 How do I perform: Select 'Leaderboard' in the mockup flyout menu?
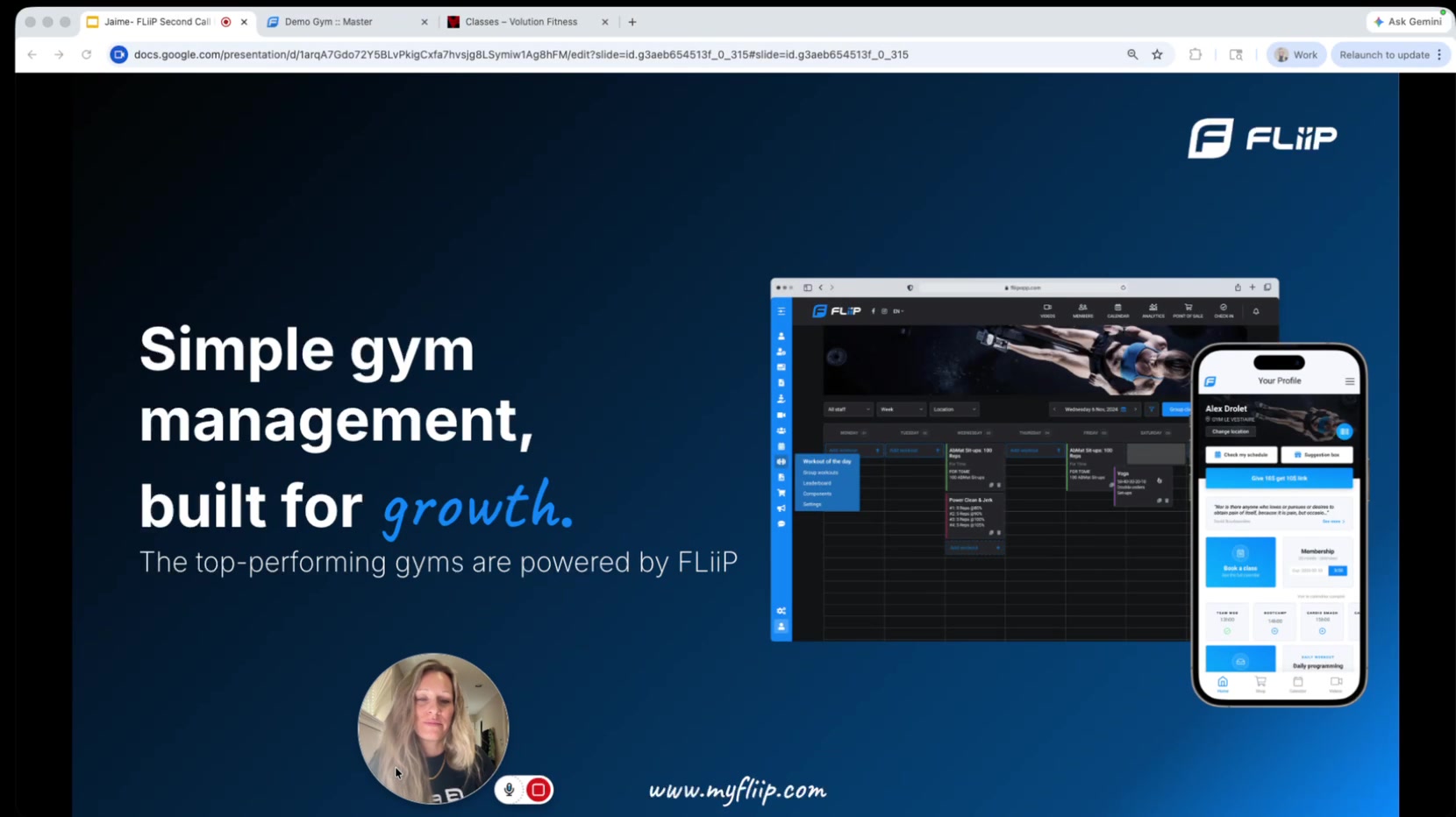click(x=817, y=483)
